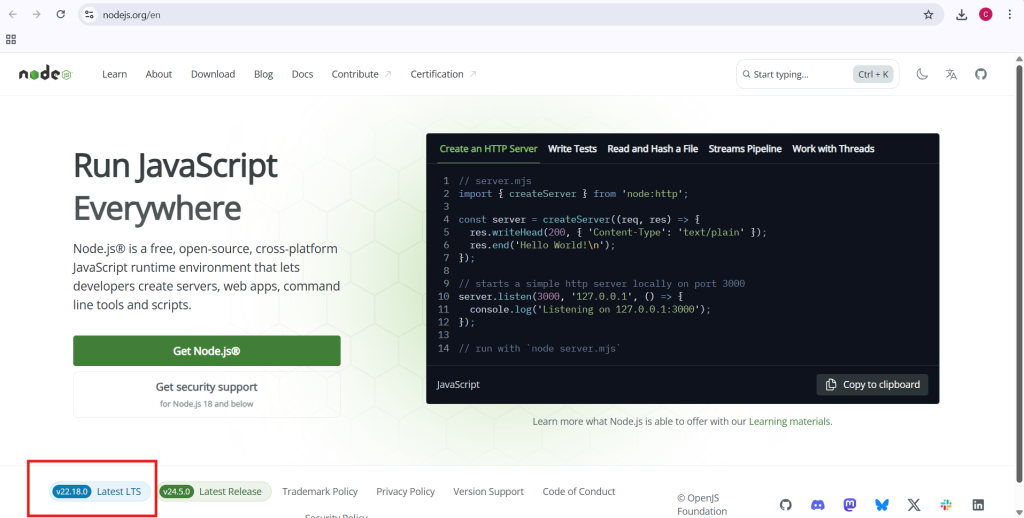Image resolution: width=1024 pixels, height=518 pixels.
Task: Open the Privacy Policy link
Action: [406, 491]
